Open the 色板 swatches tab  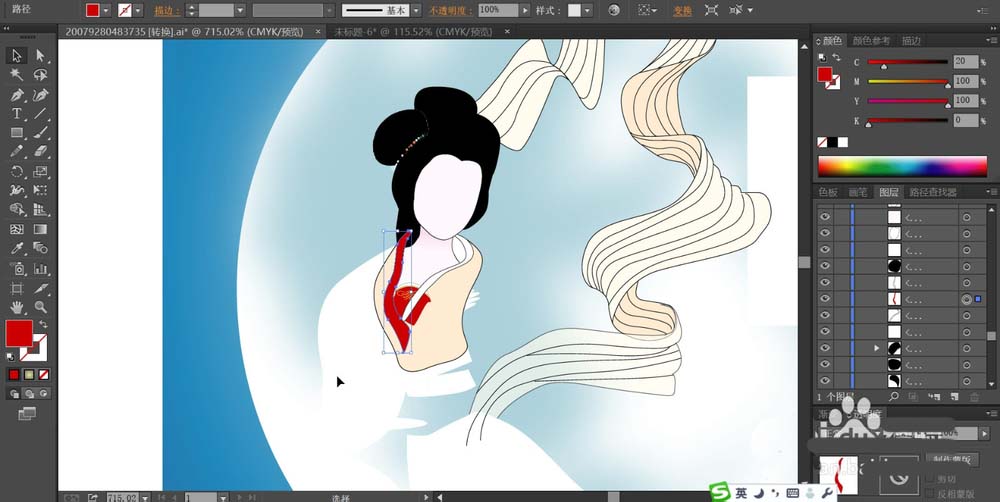click(x=828, y=192)
